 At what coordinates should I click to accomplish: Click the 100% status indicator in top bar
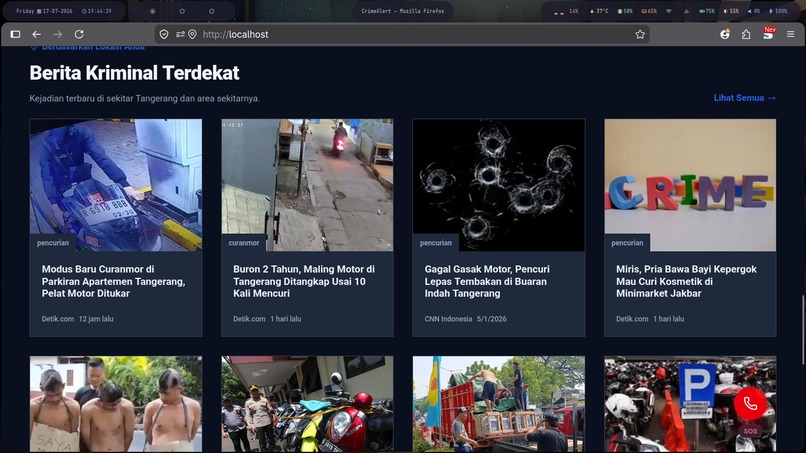(x=778, y=11)
